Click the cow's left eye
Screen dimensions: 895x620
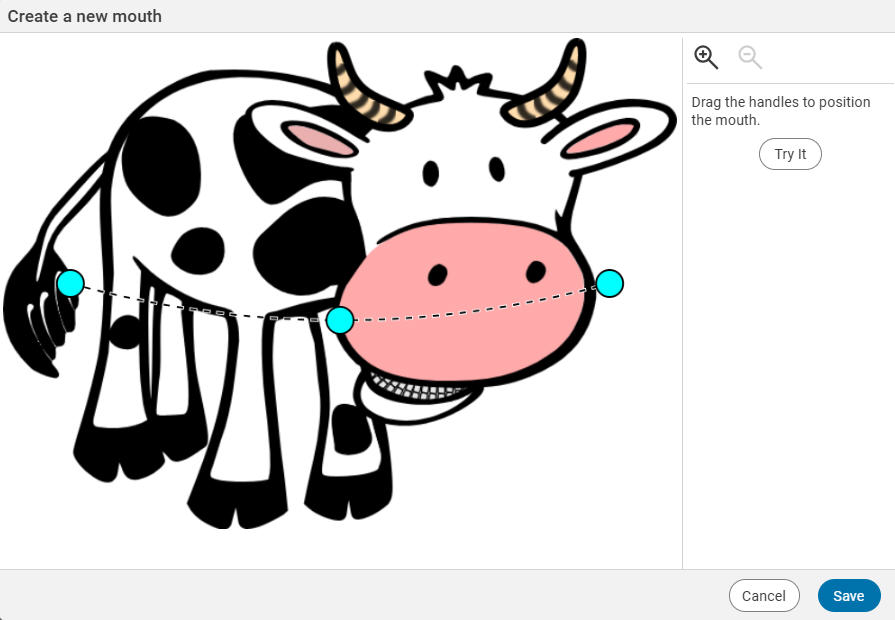[431, 173]
